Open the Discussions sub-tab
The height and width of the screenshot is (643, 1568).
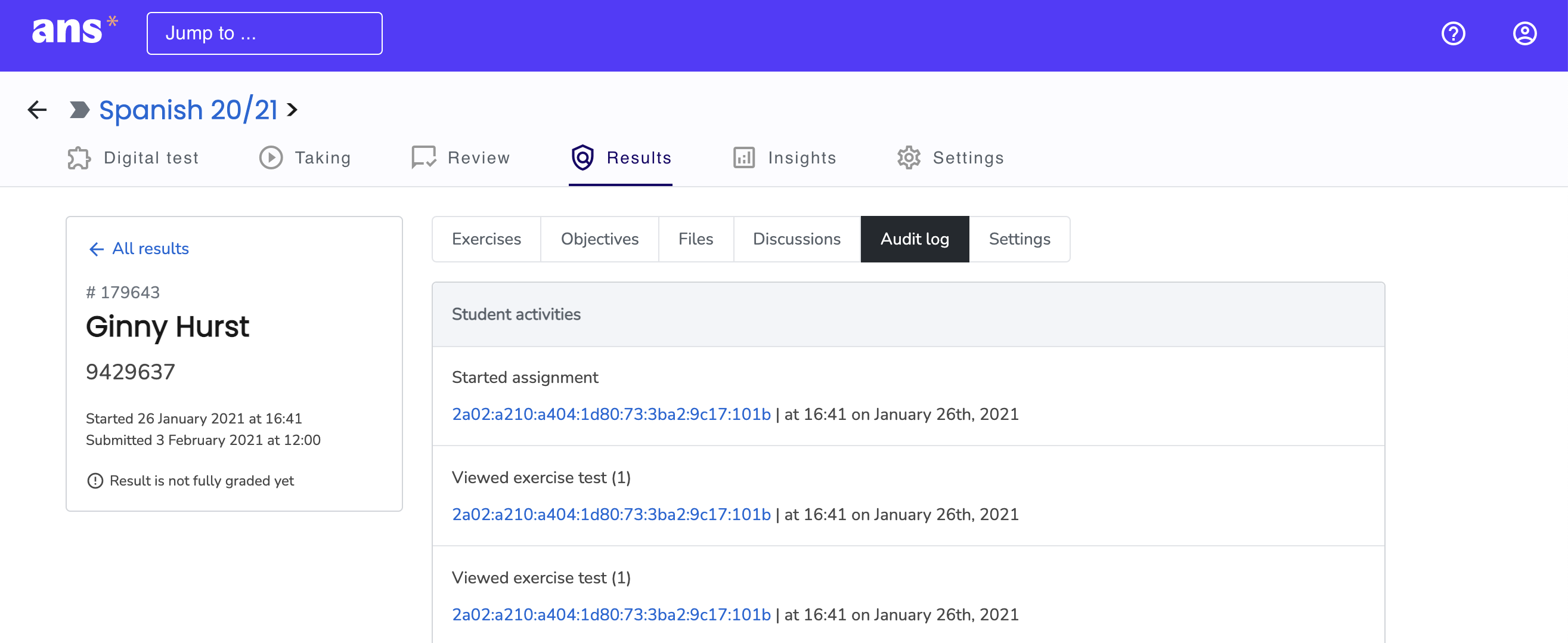pyautogui.click(x=797, y=239)
